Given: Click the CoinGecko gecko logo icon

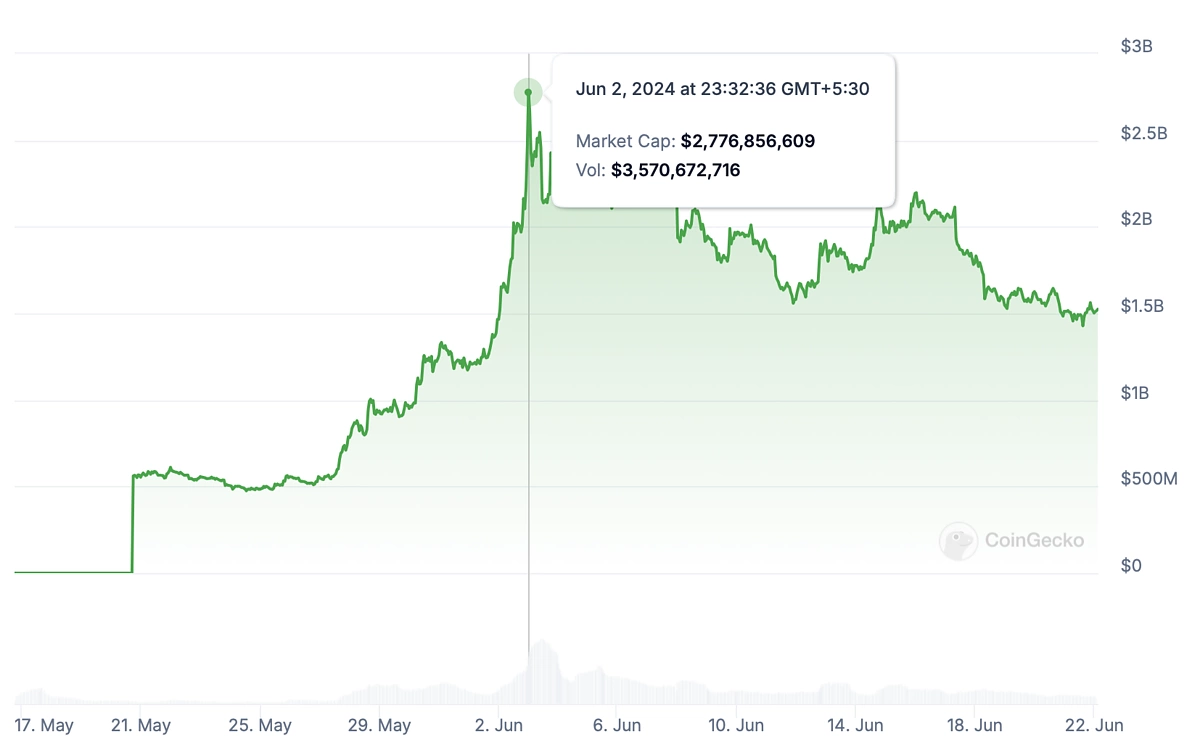Looking at the screenshot, I should coord(958,541).
